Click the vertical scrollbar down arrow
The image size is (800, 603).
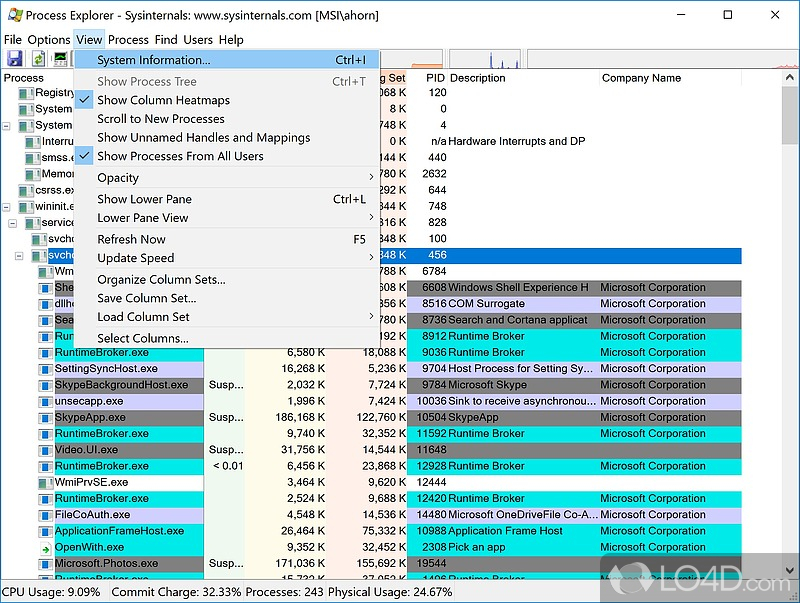(x=789, y=570)
